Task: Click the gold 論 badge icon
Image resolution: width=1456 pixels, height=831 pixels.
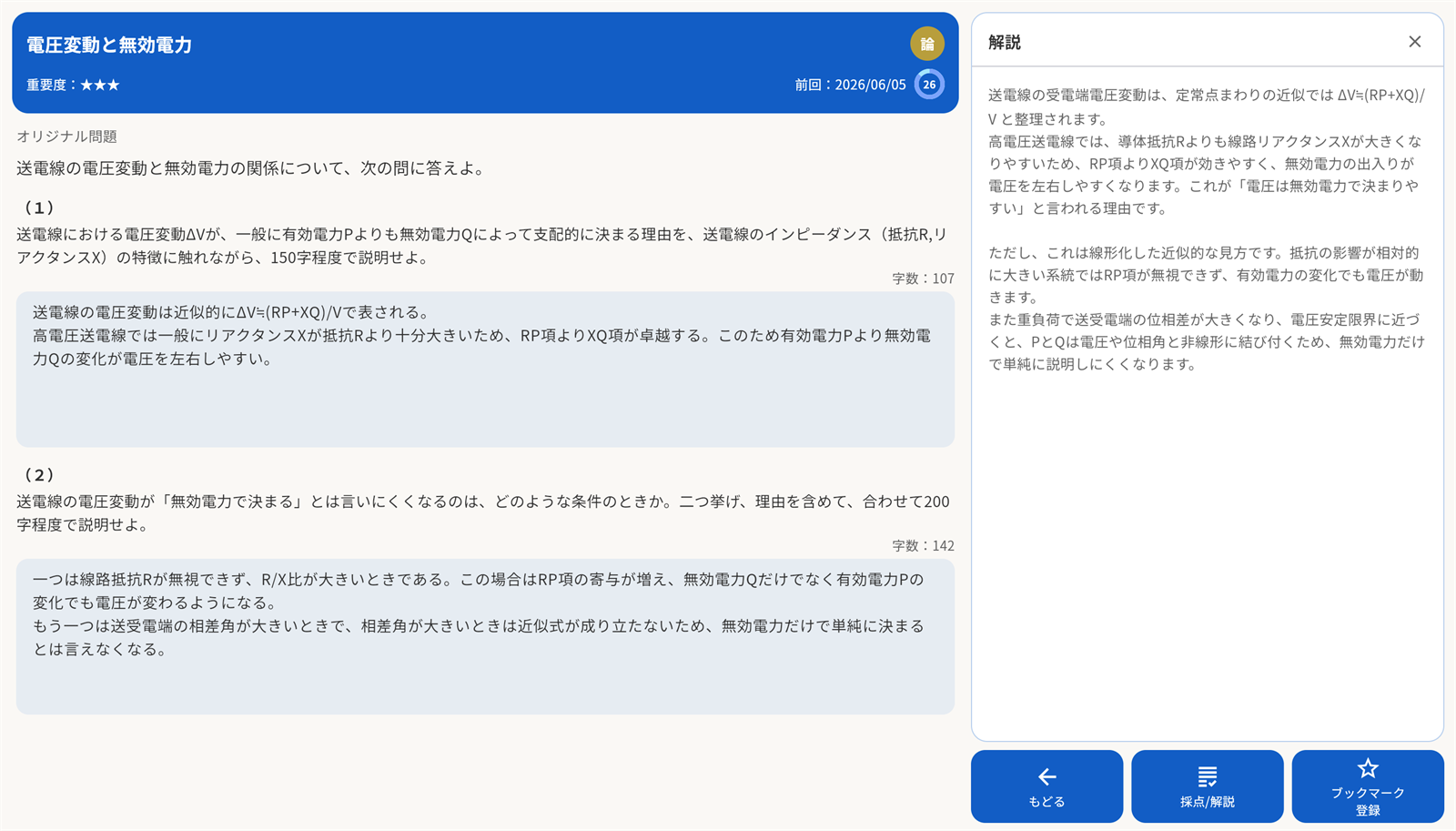Action: (927, 44)
